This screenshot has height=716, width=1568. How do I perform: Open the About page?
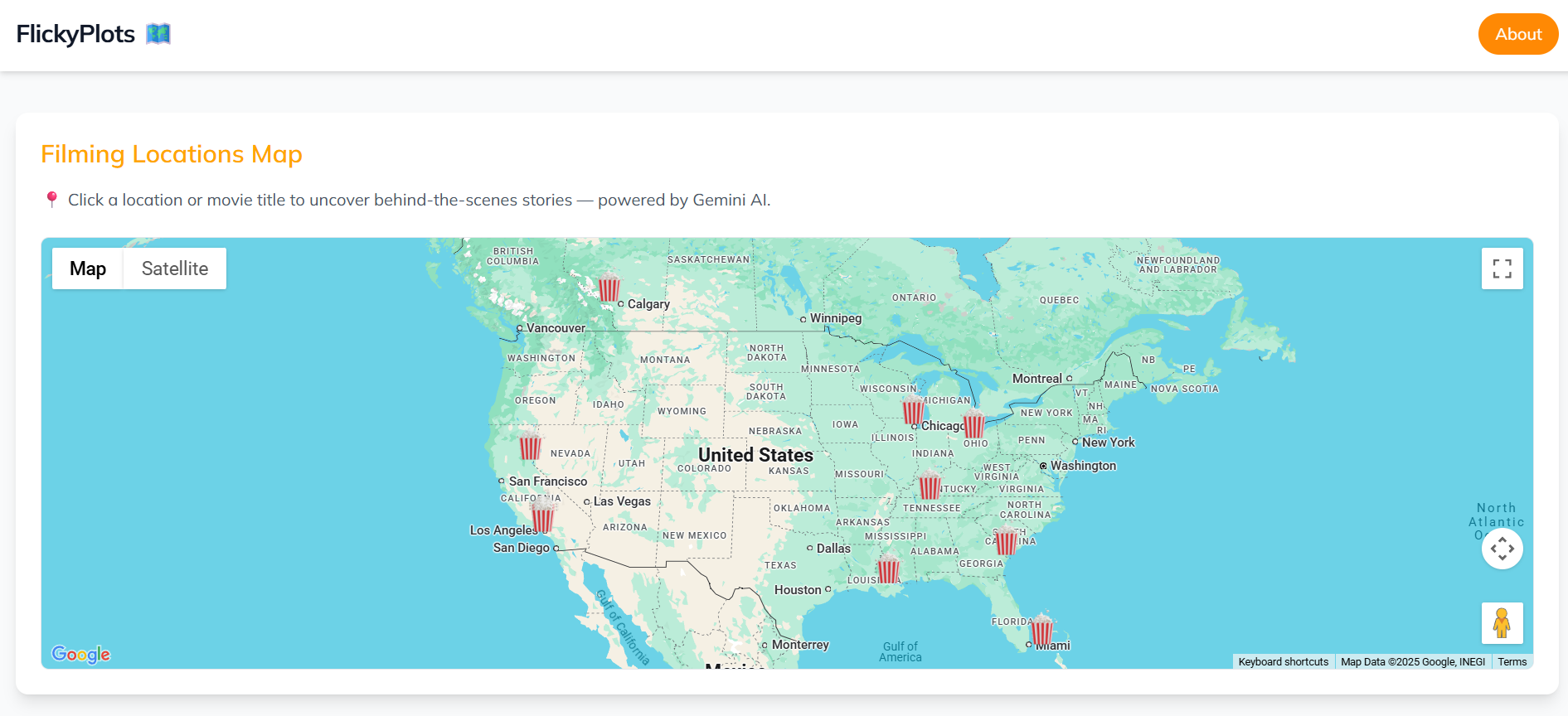[1518, 34]
